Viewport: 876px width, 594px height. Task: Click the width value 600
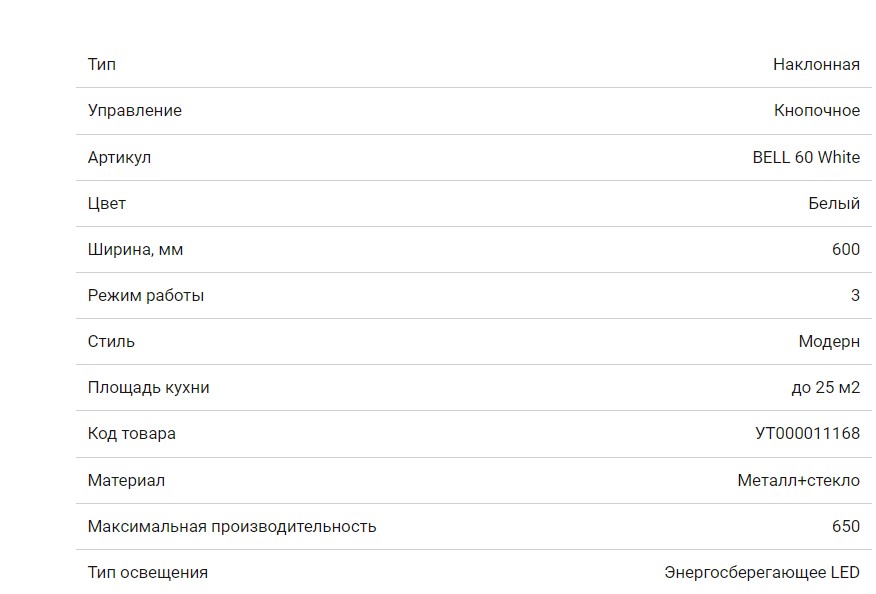click(x=845, y=249)
